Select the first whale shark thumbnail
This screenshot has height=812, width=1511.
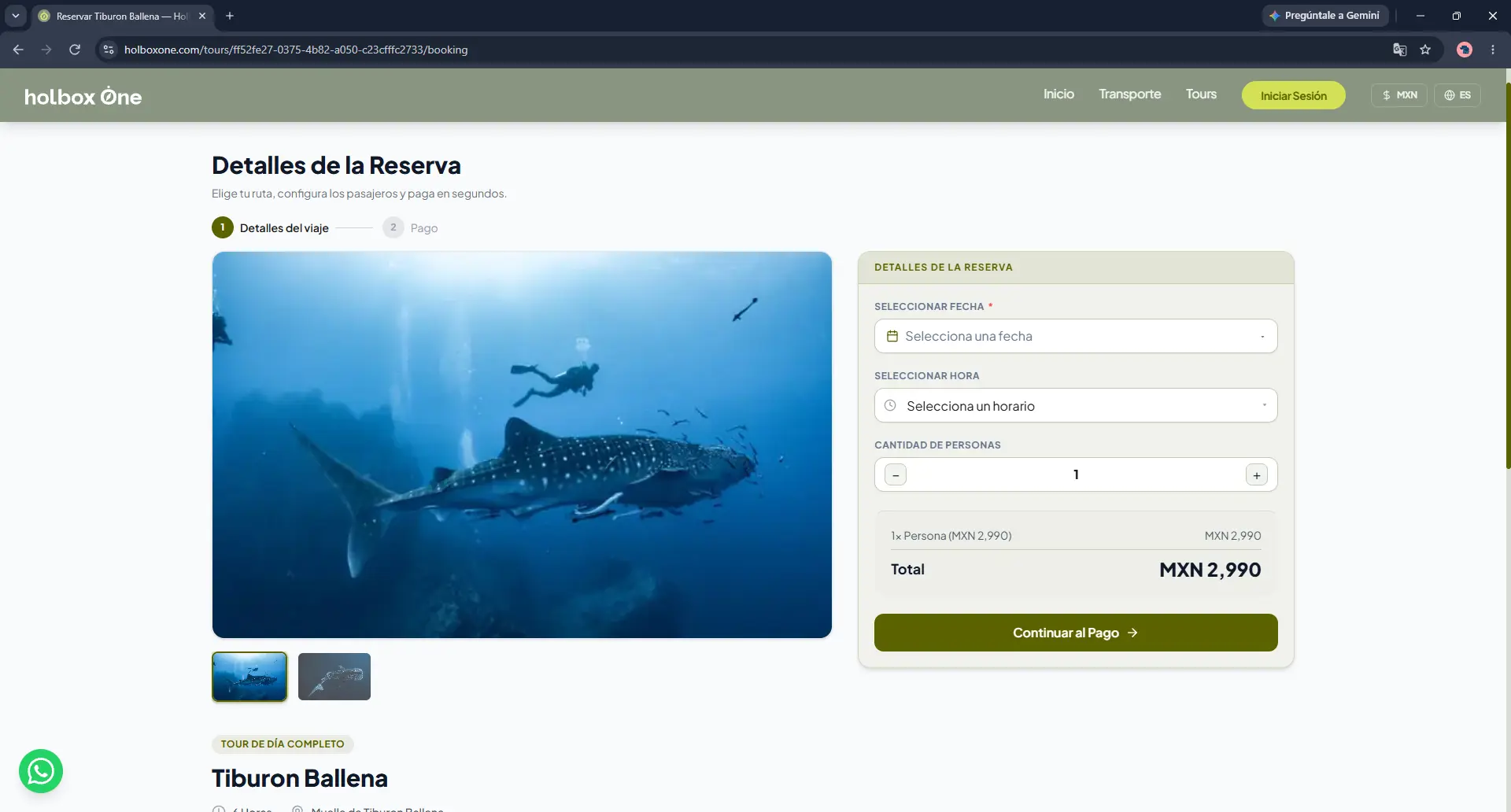[x=249, y=677]
